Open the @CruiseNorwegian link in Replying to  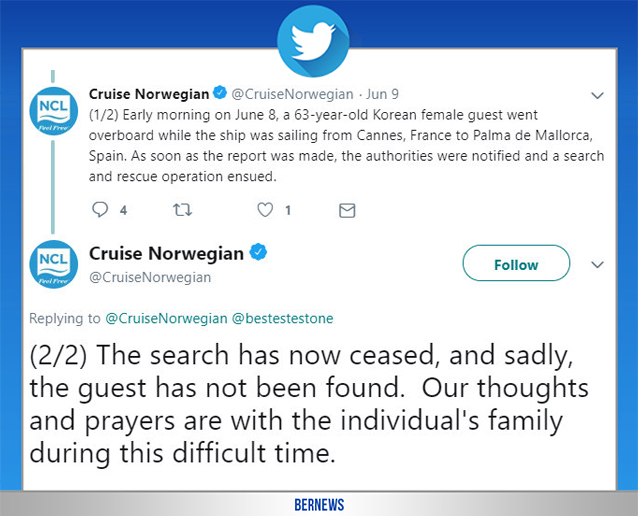[164, 318]
